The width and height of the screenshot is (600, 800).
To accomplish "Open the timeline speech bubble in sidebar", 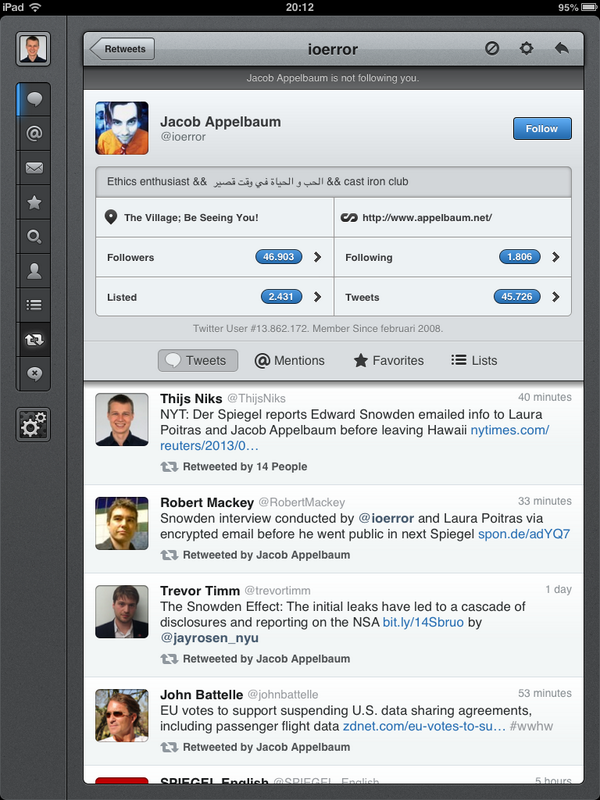I will click(x=34, y=98).
